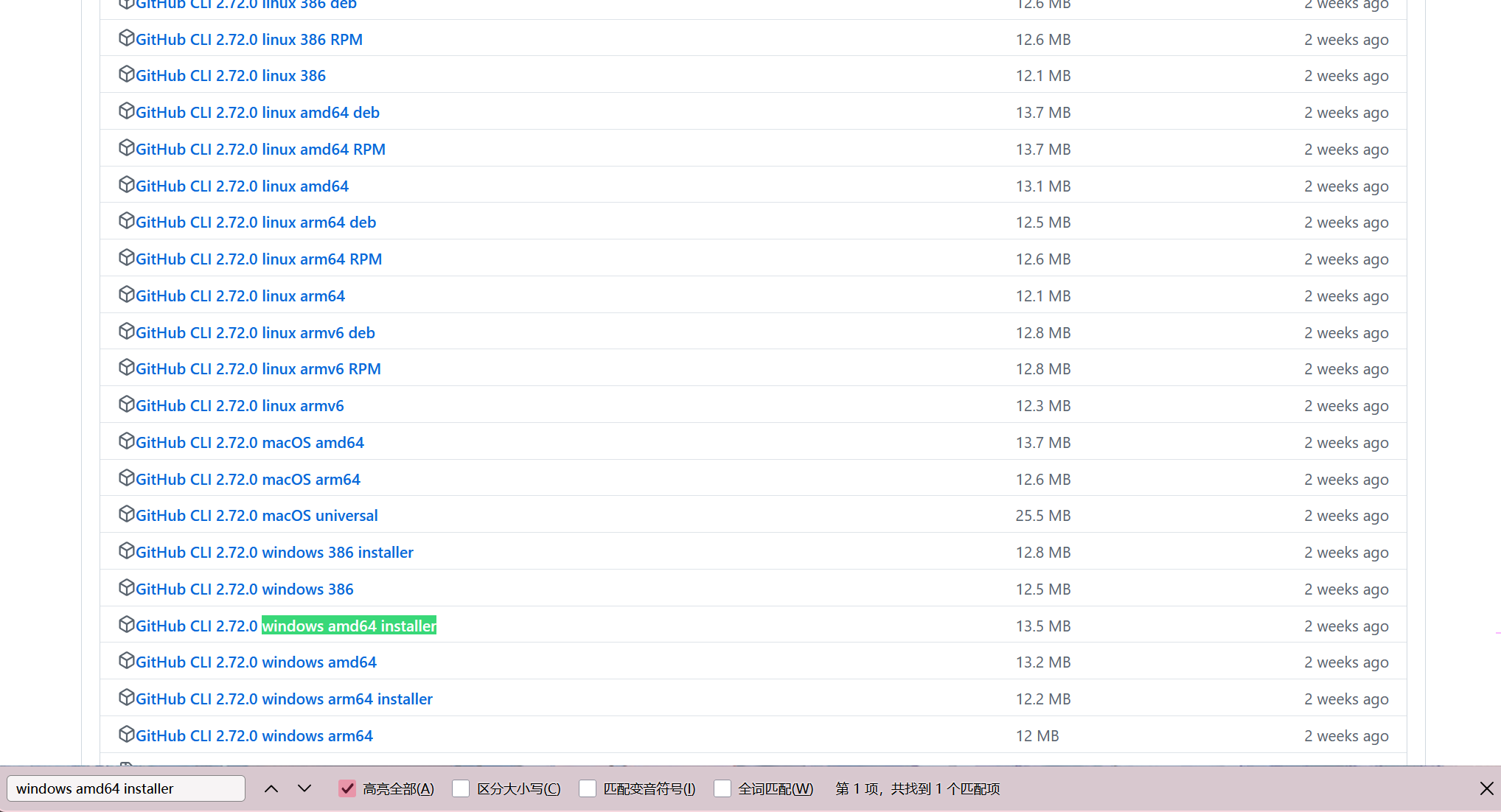Open GitHub CLI 2.72.0 macOS amd64 link
The height and width of the screenshot is (812, 1501).
(x=250, y=443)
